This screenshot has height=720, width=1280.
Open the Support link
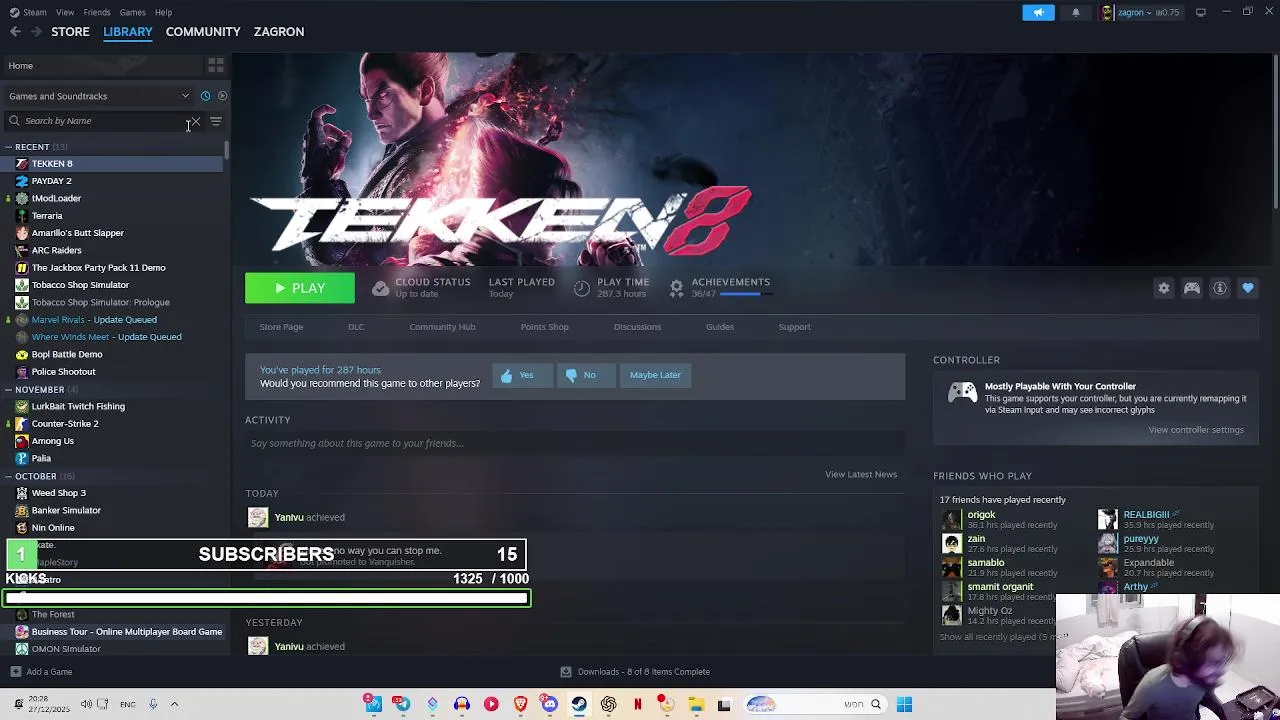pos(794,327)
